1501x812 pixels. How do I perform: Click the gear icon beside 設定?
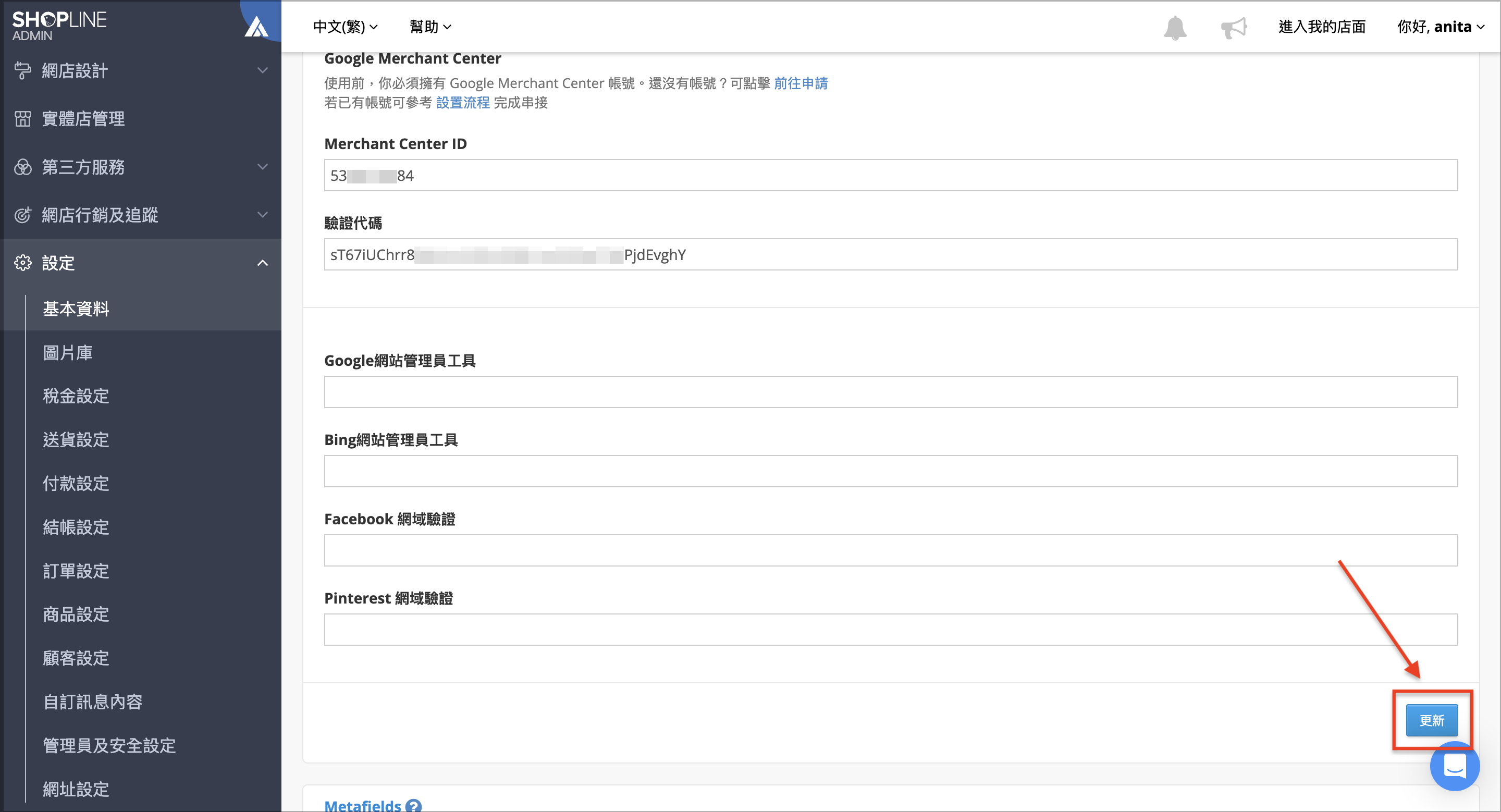click(x=23, y=263)
